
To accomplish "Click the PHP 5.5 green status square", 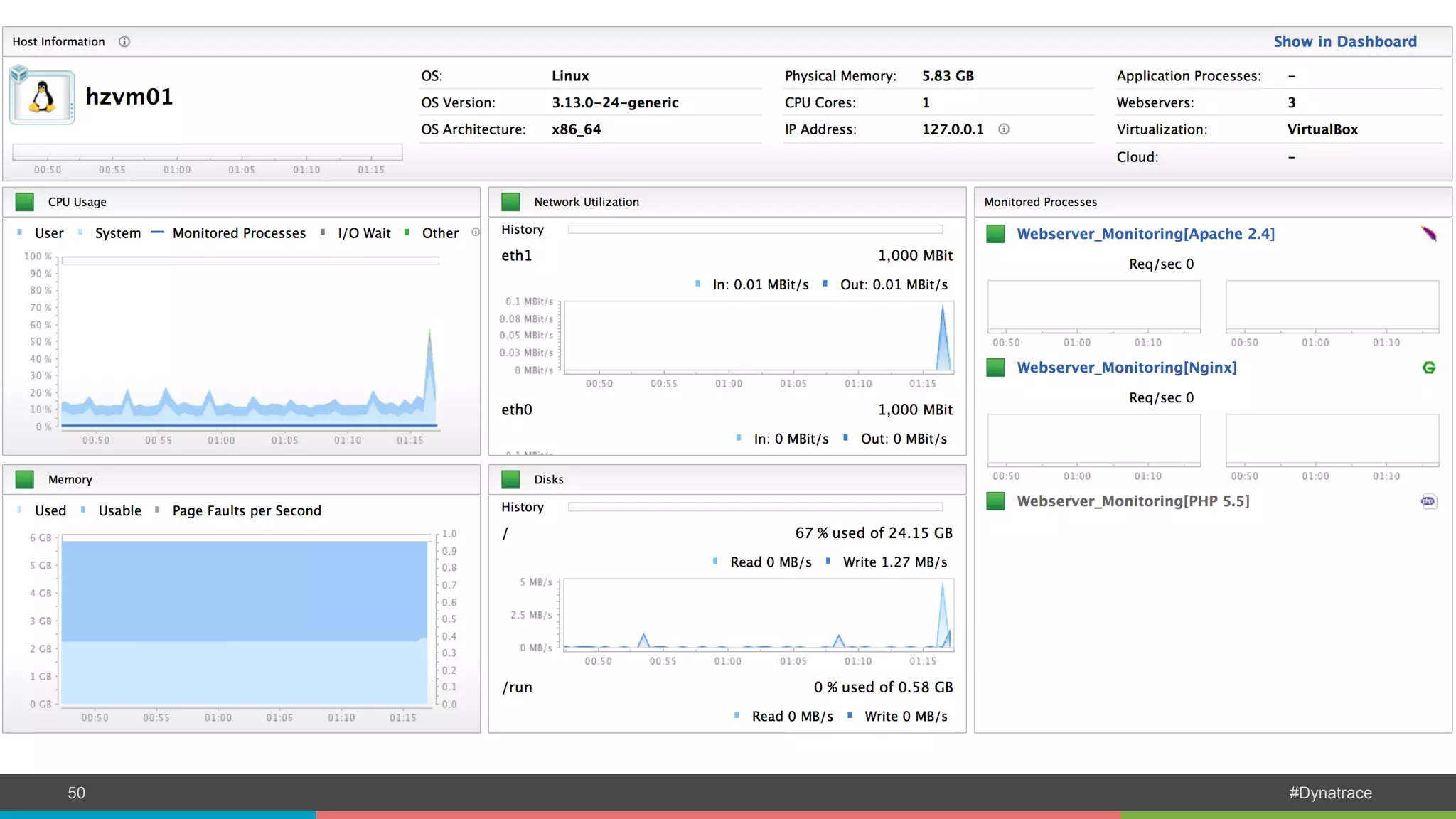I will 996,501.
